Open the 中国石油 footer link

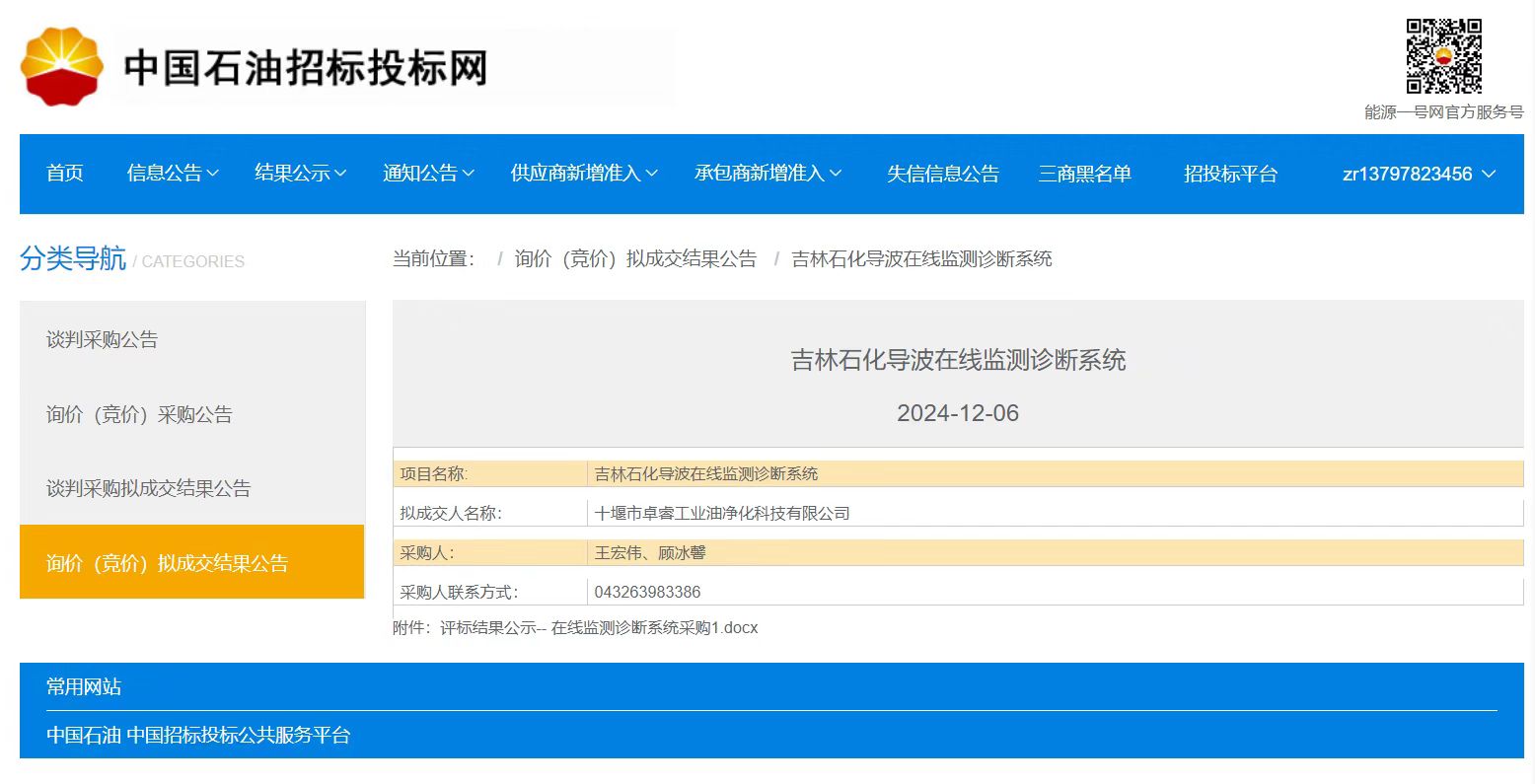pyautogui.click(x=84, y=735)
